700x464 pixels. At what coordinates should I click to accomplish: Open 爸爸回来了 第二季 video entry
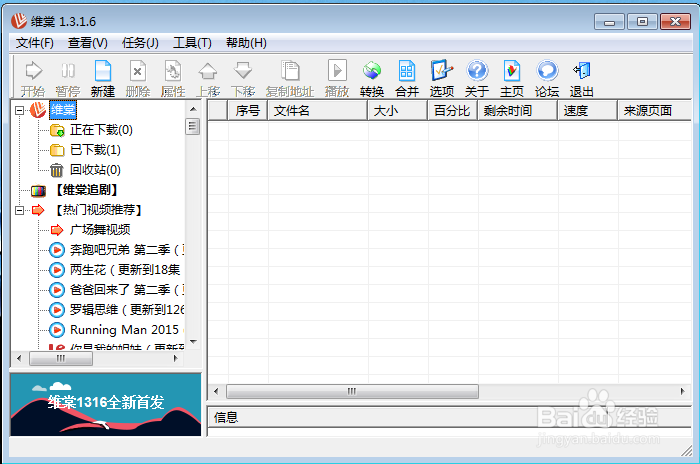(116, 290)
